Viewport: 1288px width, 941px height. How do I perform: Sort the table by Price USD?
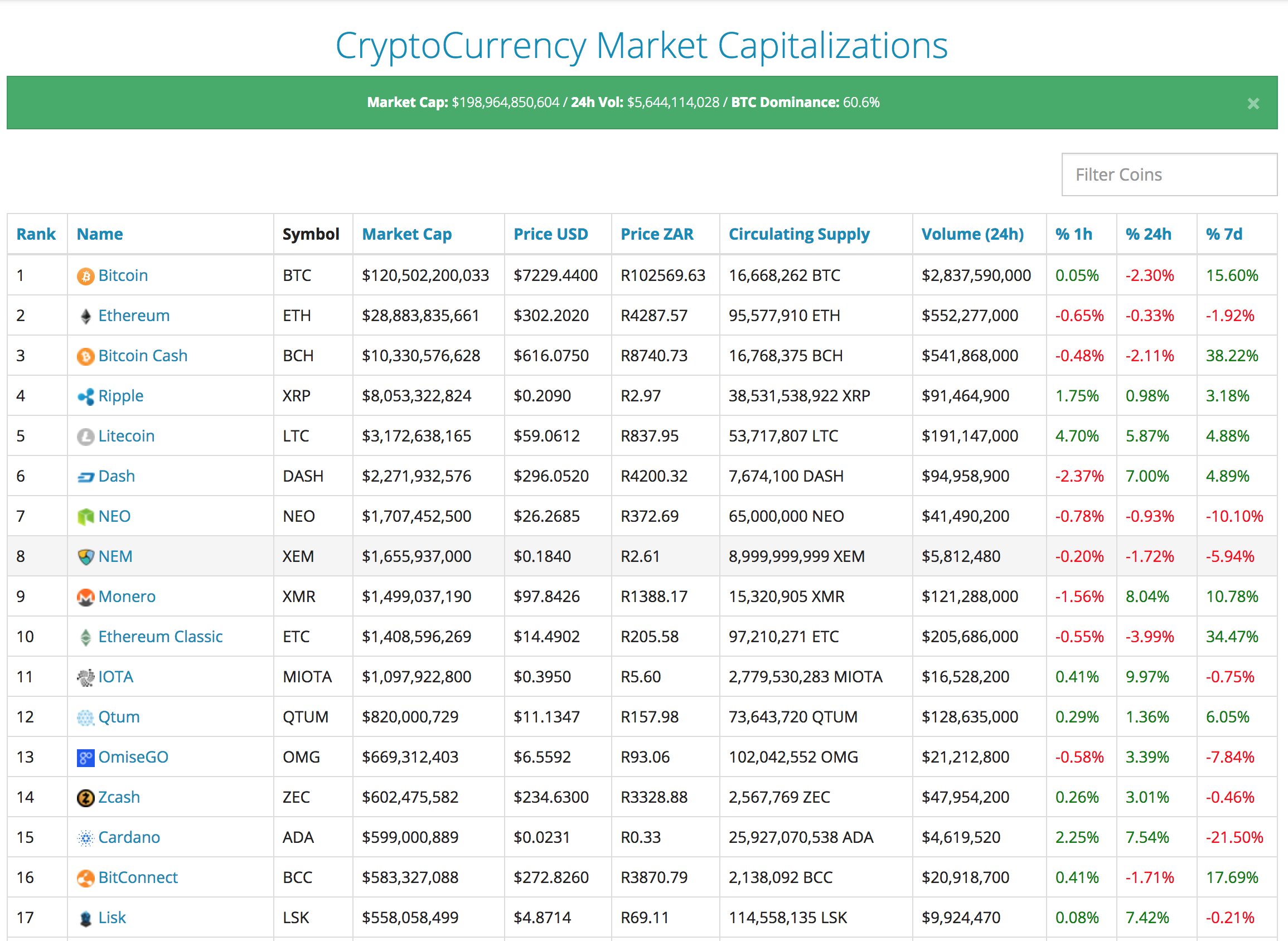(x=550, y=234)
